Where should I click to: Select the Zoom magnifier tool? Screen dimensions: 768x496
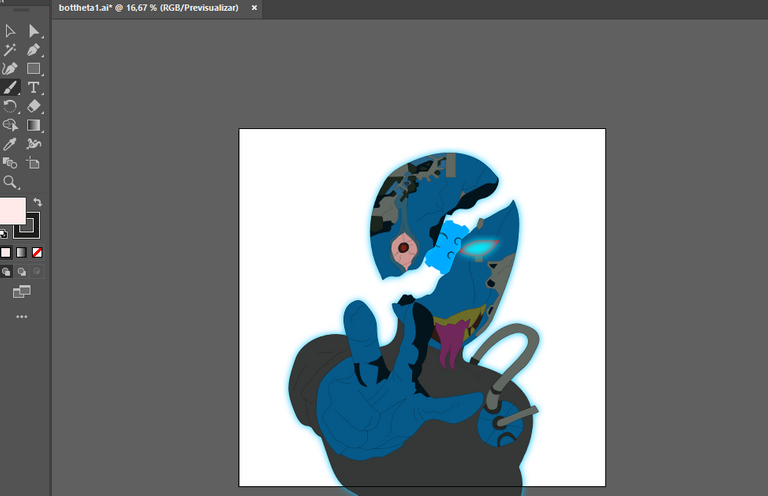coord(10,182)
